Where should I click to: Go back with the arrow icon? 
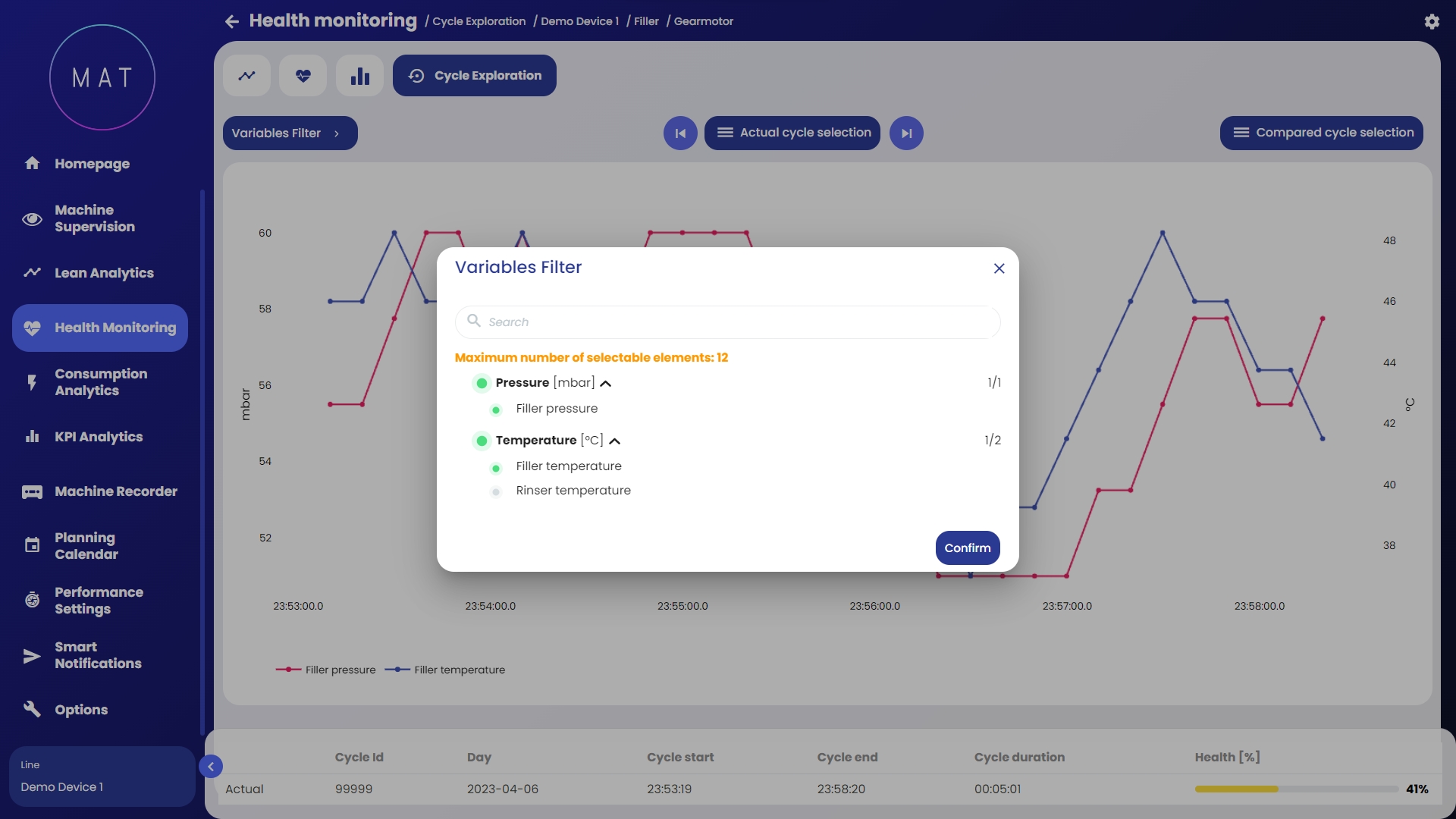click(232, 22)
